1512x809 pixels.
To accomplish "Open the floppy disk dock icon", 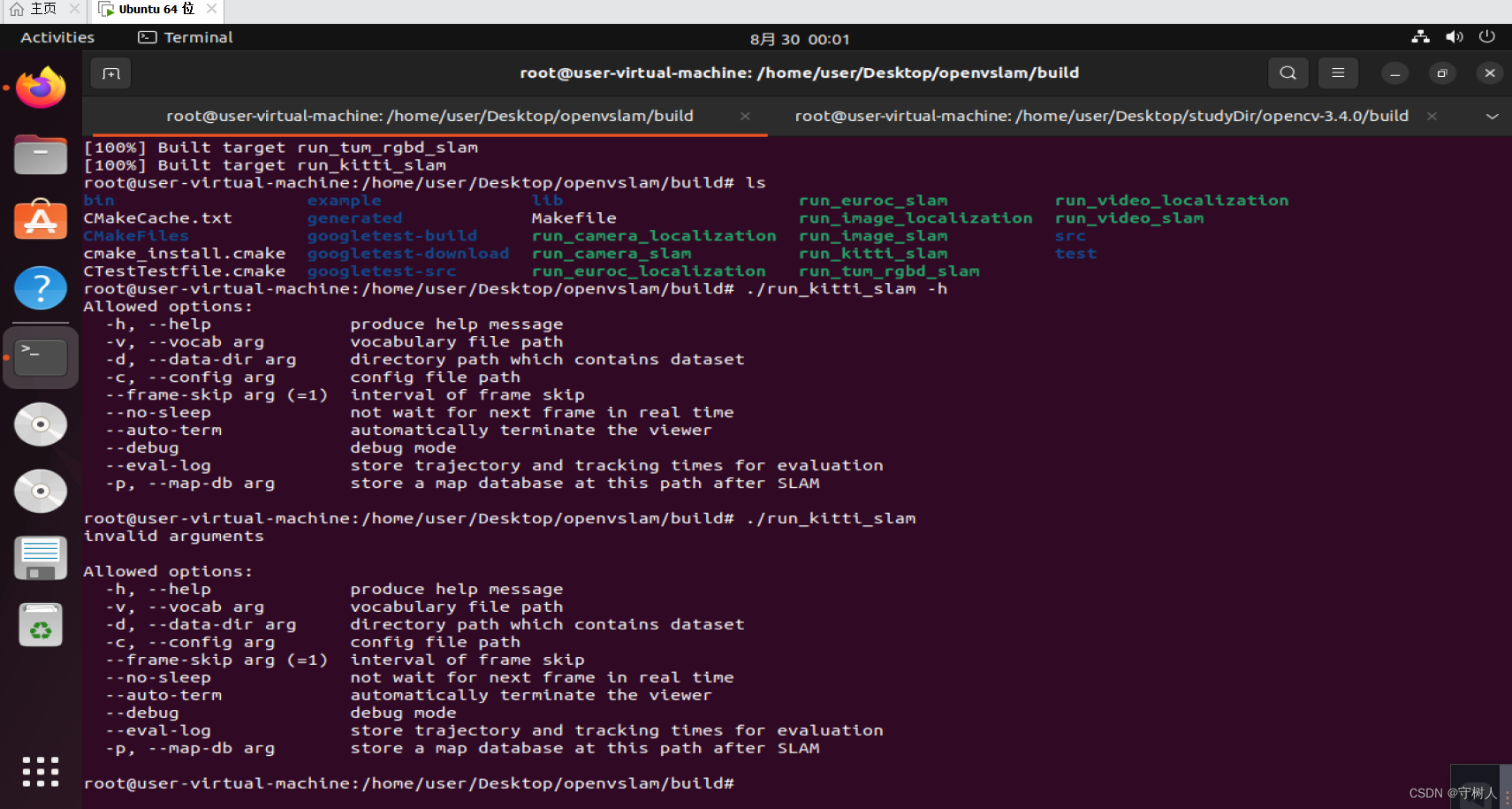I will click(x=41, y=558).
